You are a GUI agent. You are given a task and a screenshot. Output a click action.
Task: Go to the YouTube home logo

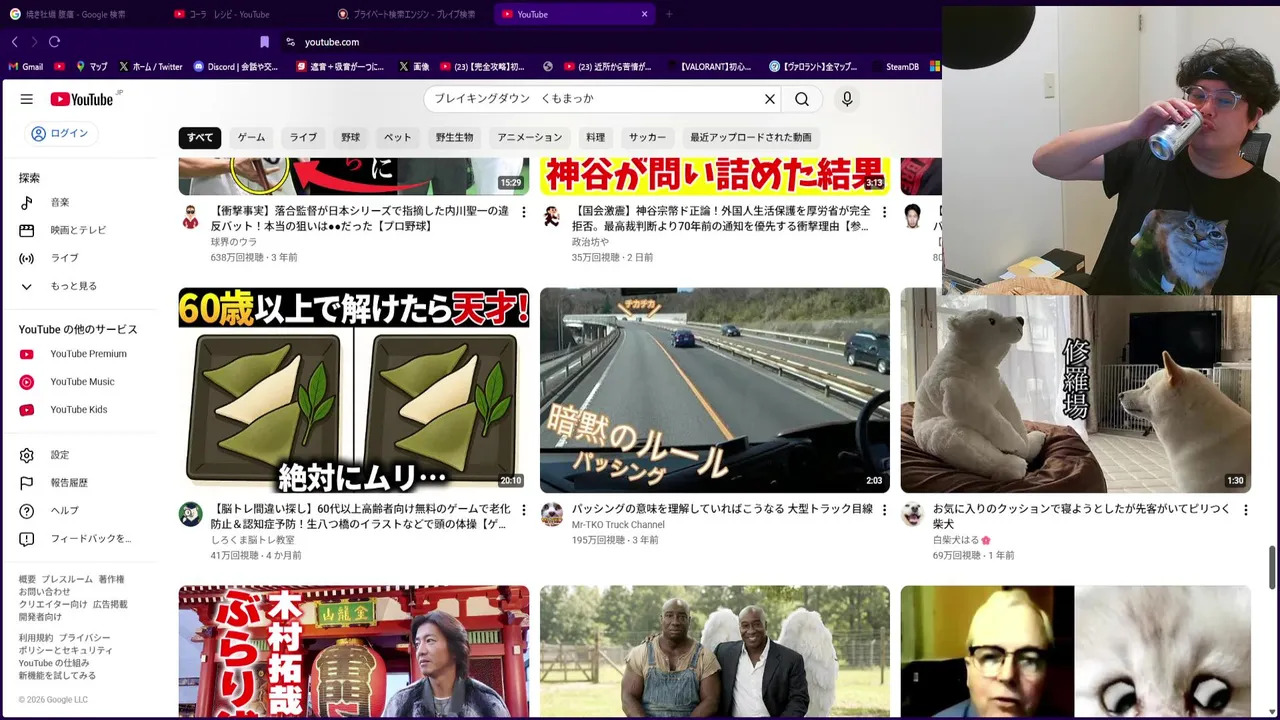82,99
